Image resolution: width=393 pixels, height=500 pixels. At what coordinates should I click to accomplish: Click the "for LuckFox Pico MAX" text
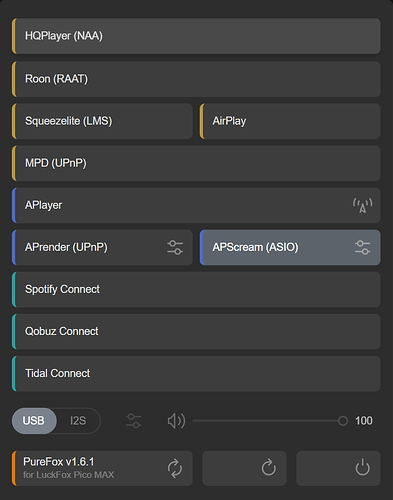[69, 475]
